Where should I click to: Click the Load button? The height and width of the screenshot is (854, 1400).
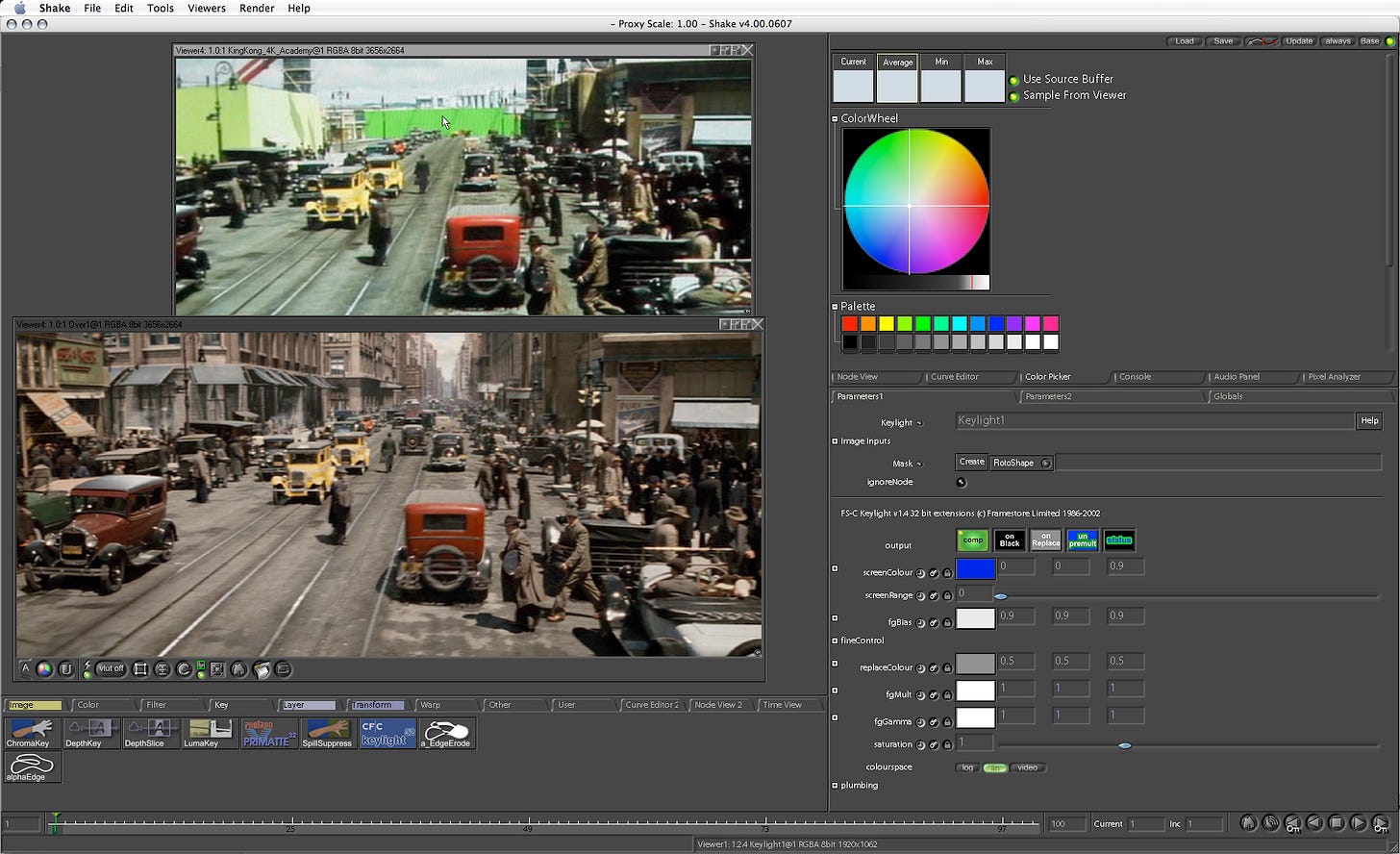pyautogui.click(x=1185, y=41)
